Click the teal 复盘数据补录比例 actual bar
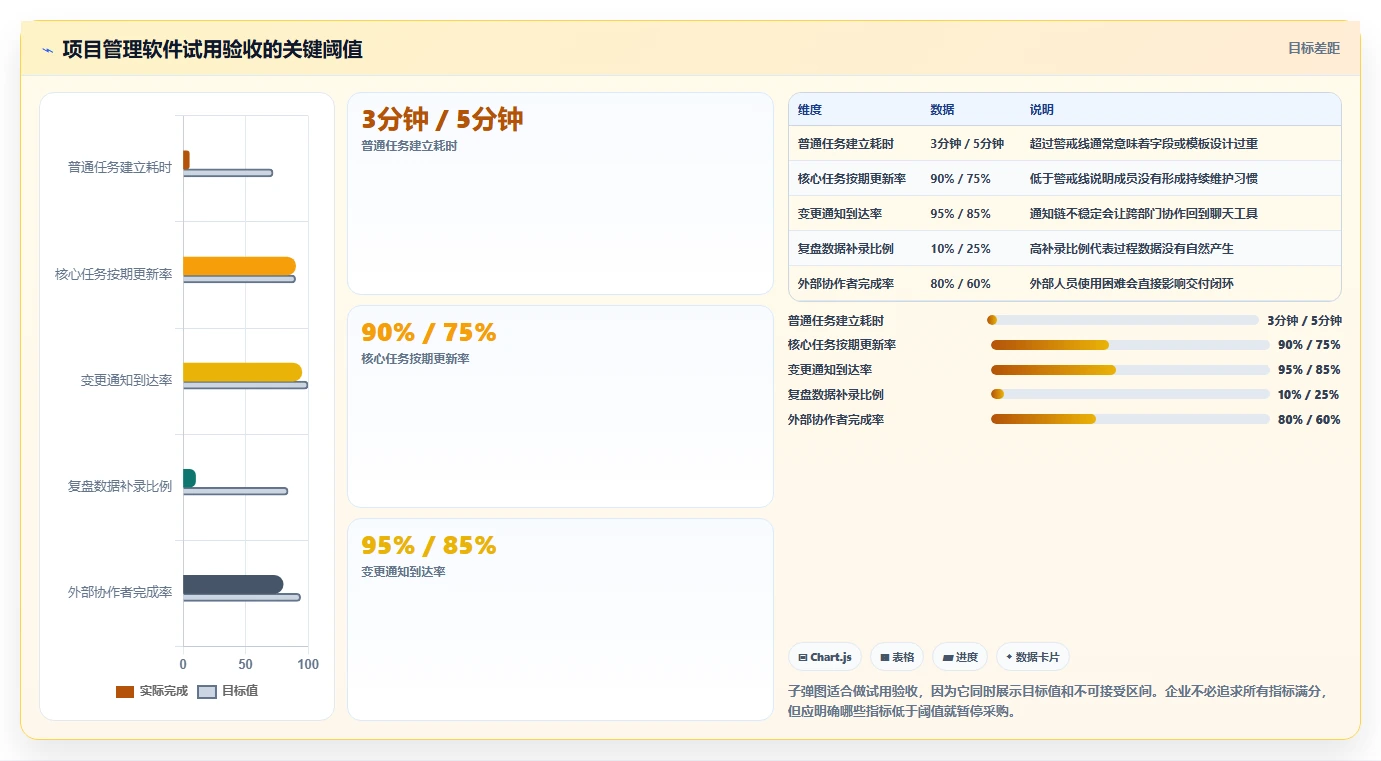 pos(189,478)
